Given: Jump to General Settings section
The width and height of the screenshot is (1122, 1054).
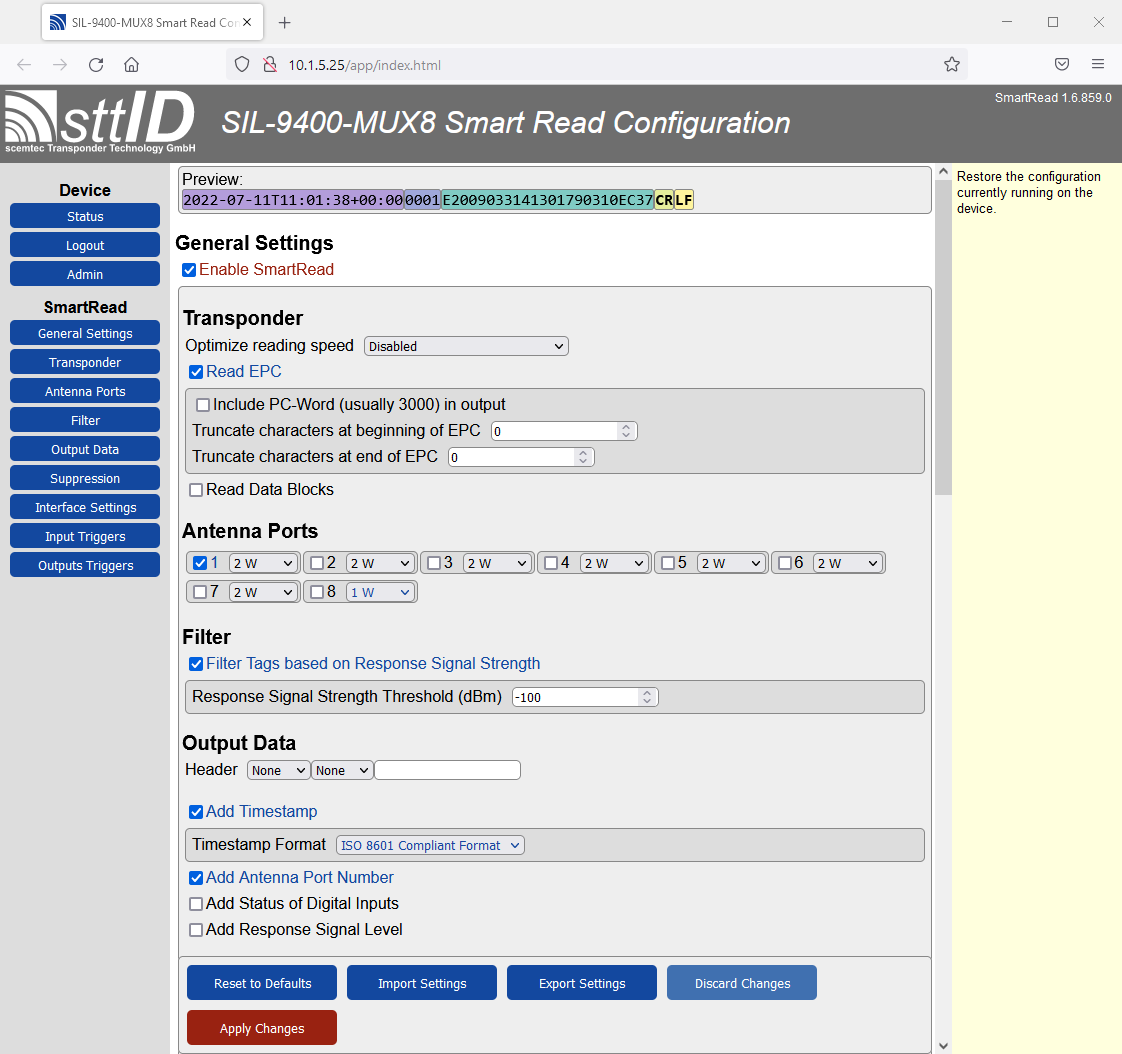Looking at the screenshot, I should 85,333.
